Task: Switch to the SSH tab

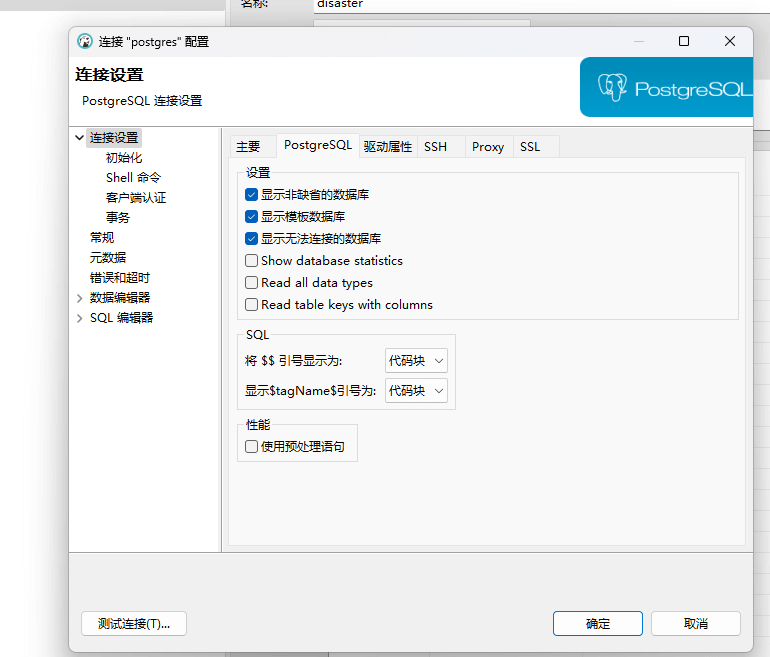Action: coord(436,147)
